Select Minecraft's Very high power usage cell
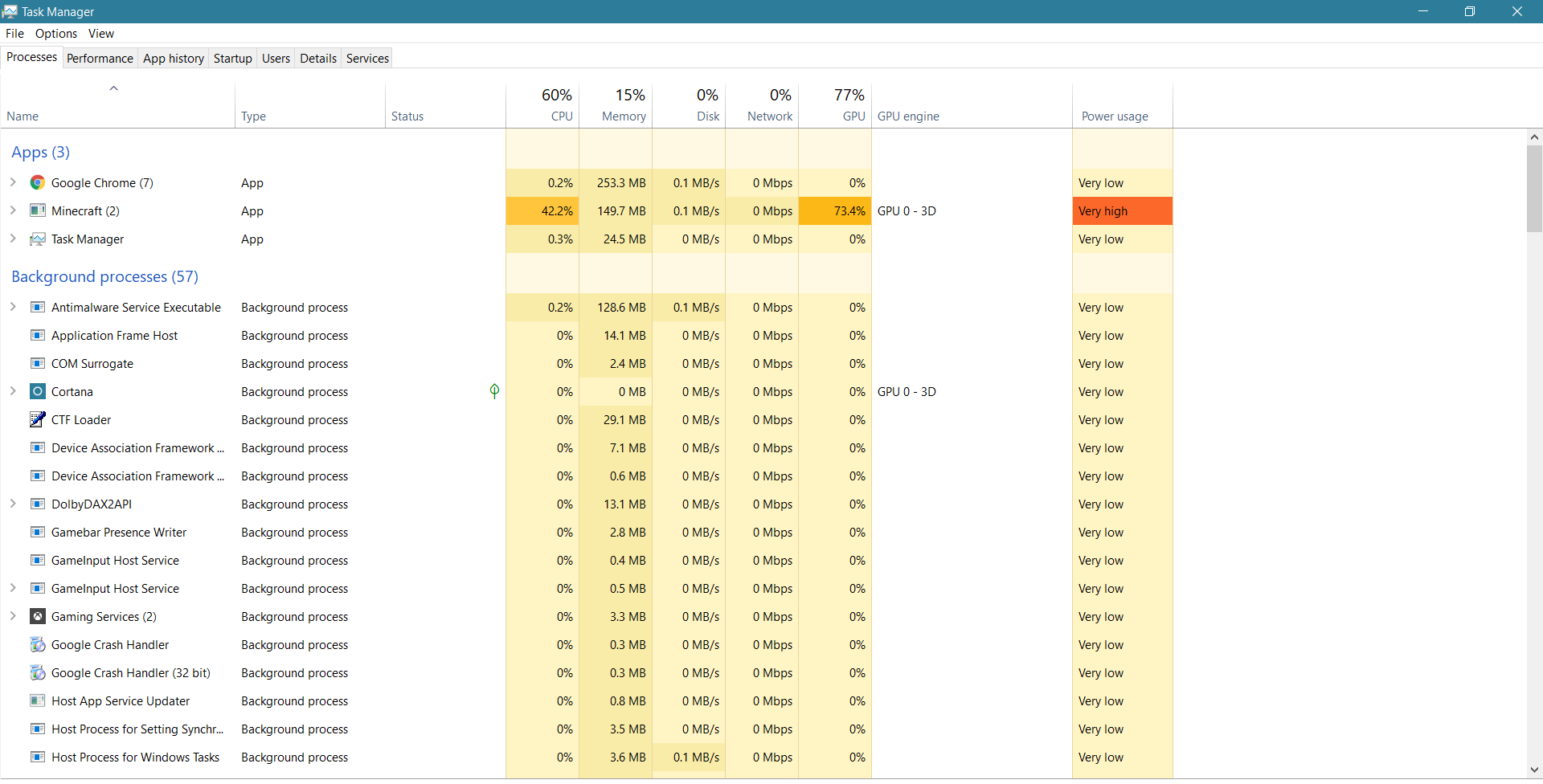The image size is (1543, 784). [1122, 211]
